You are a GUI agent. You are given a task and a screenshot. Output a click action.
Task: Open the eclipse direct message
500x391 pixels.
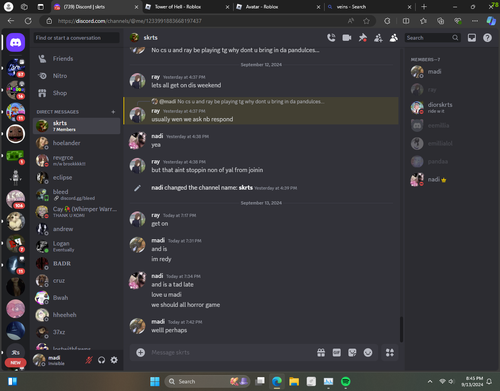coord(77,177)
